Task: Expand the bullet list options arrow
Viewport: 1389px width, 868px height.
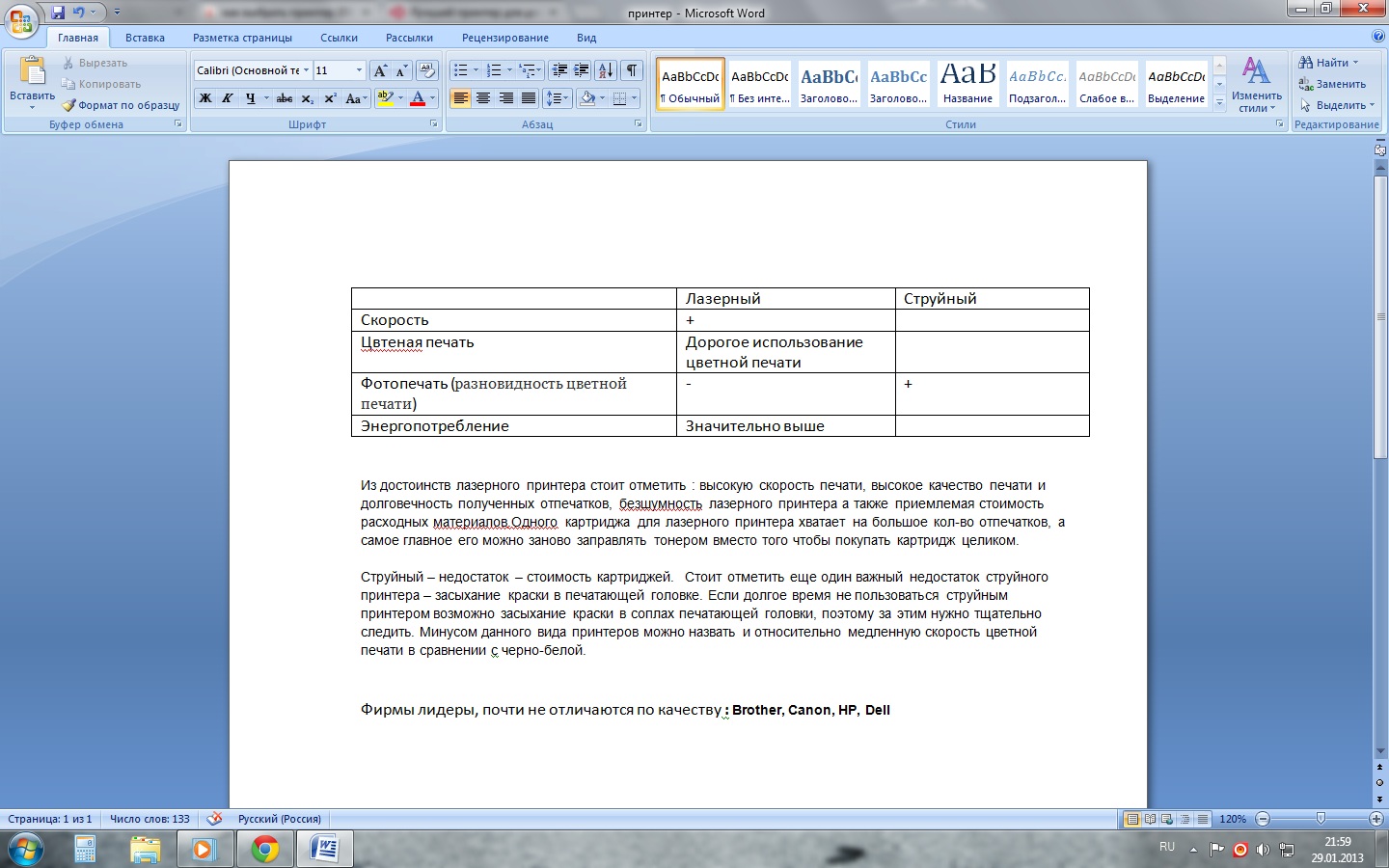Action: point(476,70)
